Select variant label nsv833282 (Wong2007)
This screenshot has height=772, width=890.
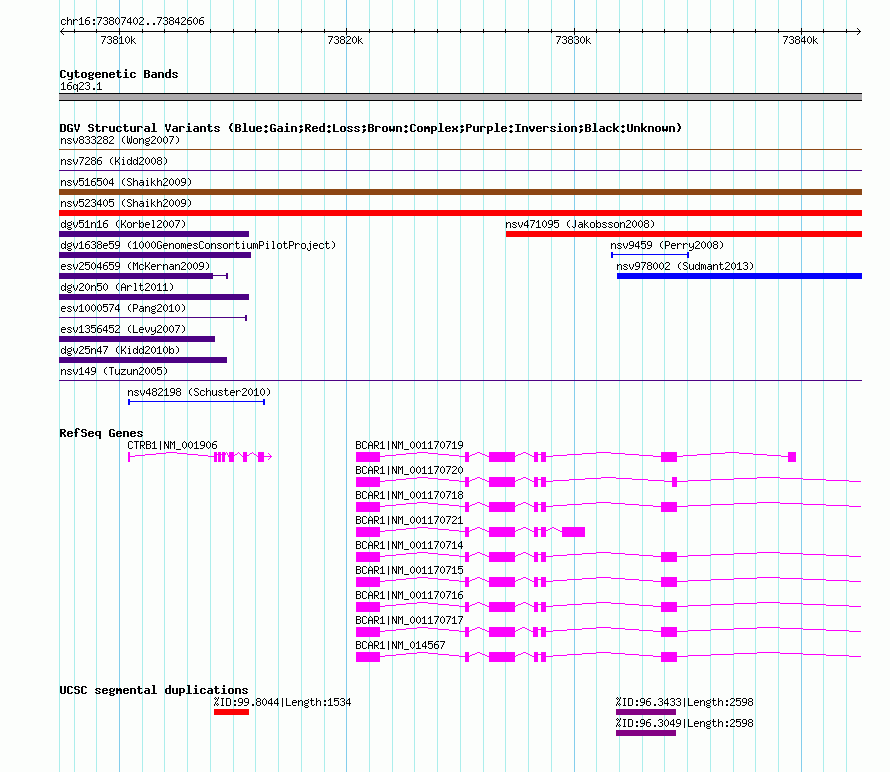pos(120,140)
